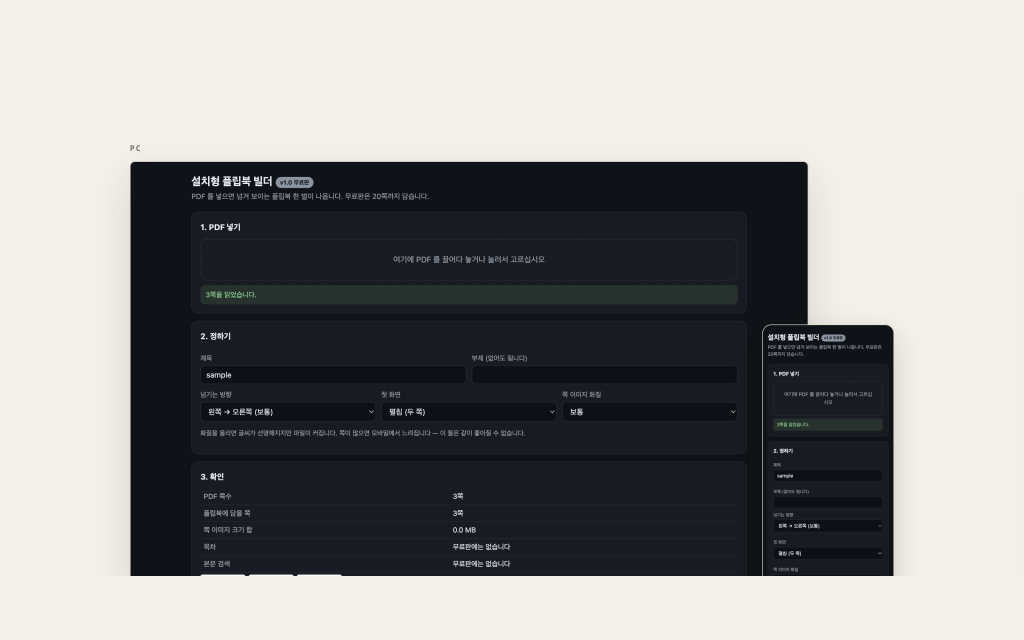
Task: Click the 설치형 플립북 빌더 title in PC view
Action: point(232,182)
